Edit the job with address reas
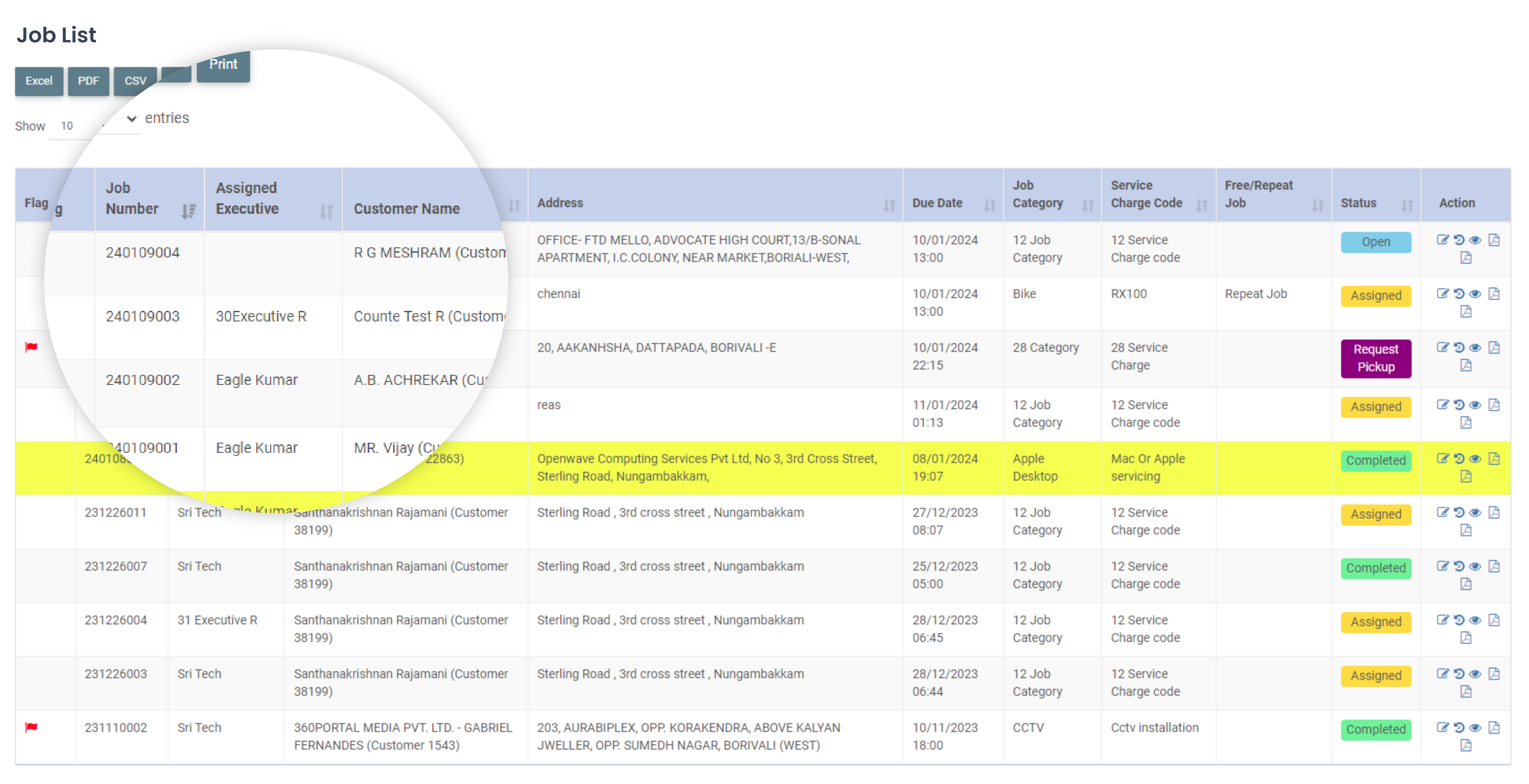Screen dimensions: 1529x784 pyautogui.click(x=1443, y=405)
